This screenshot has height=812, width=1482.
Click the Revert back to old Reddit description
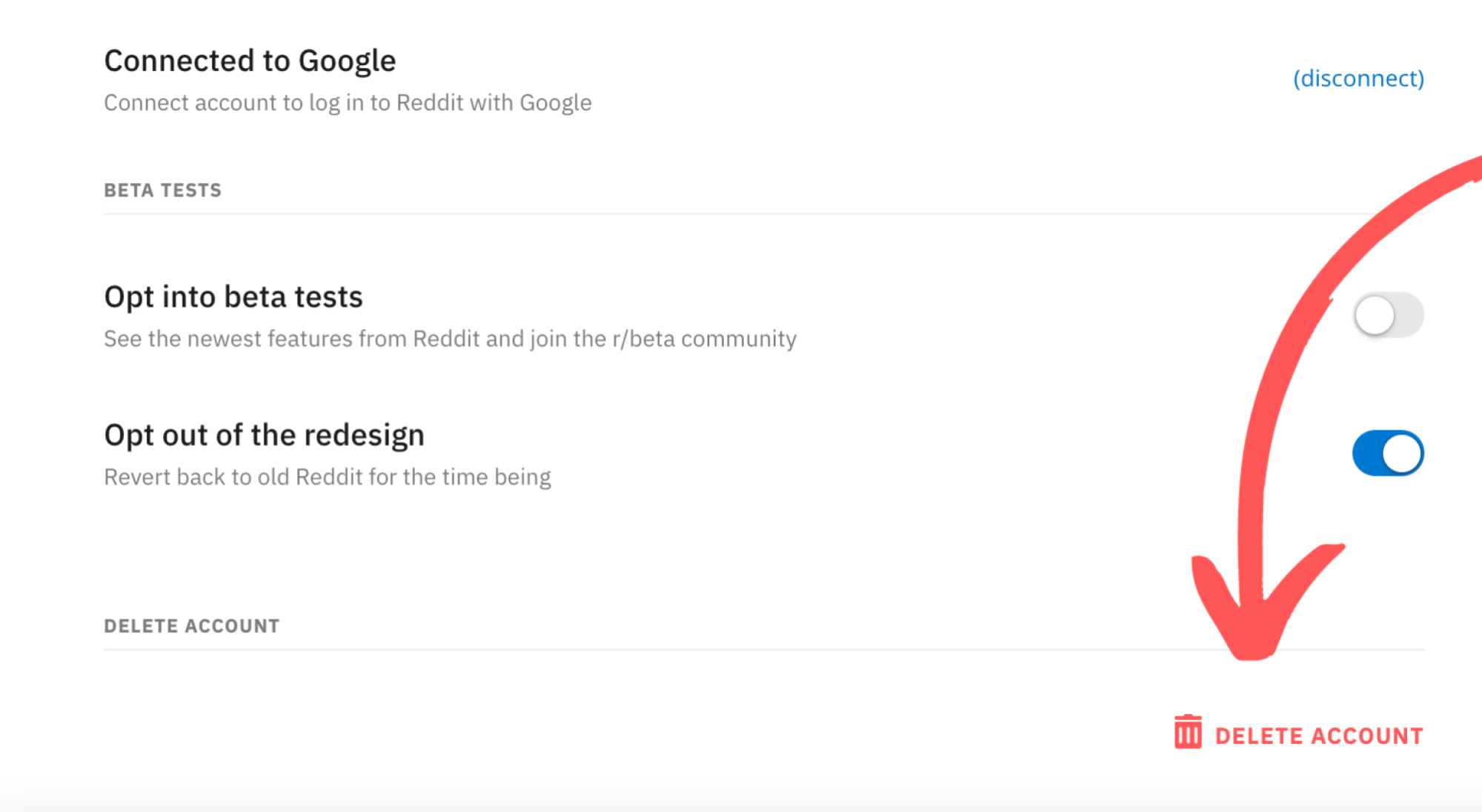[328, 477]
